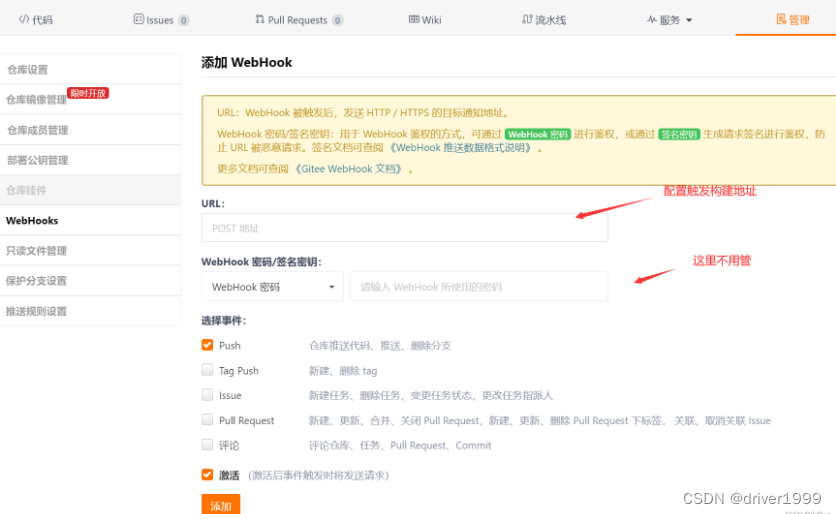Click the 添加 WebHook heading

(246, 62)
